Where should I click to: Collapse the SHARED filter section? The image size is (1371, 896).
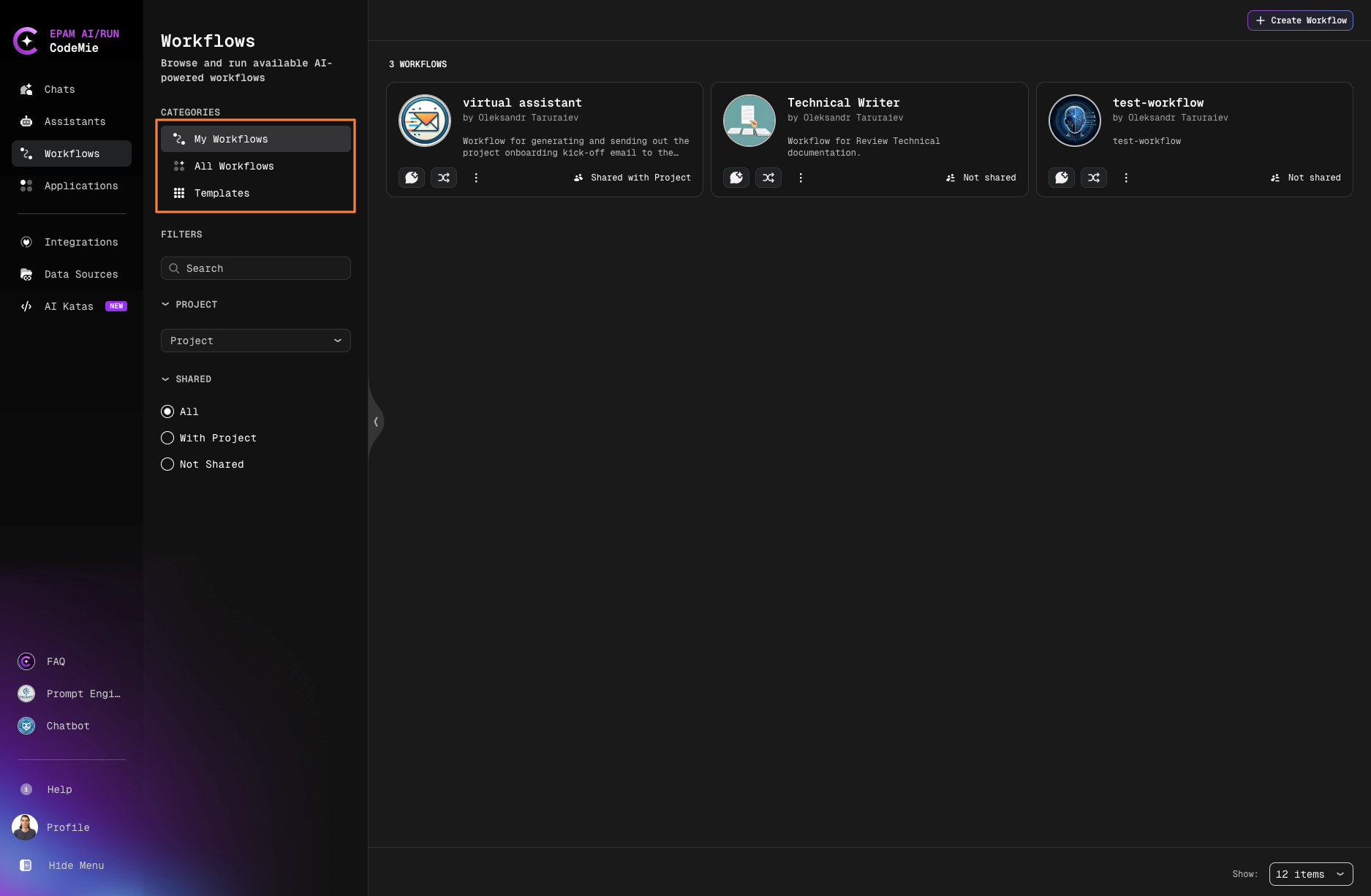[x=165, y=379]
